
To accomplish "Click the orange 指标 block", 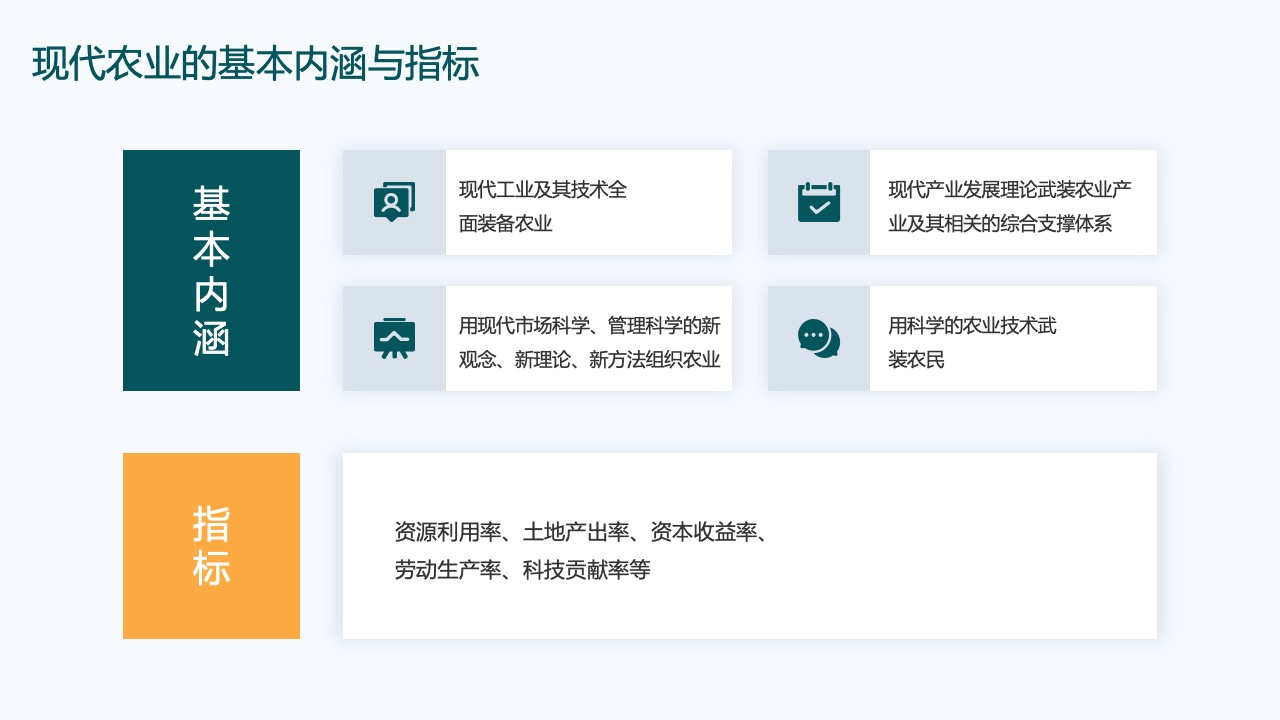I will (x=211, y=546).
